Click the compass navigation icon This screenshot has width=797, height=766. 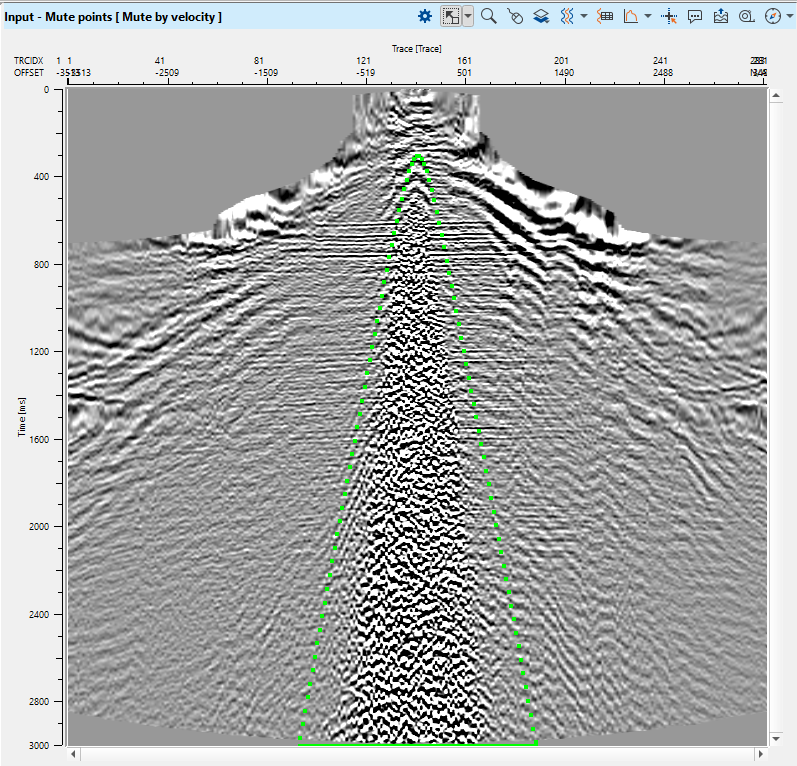771,16
